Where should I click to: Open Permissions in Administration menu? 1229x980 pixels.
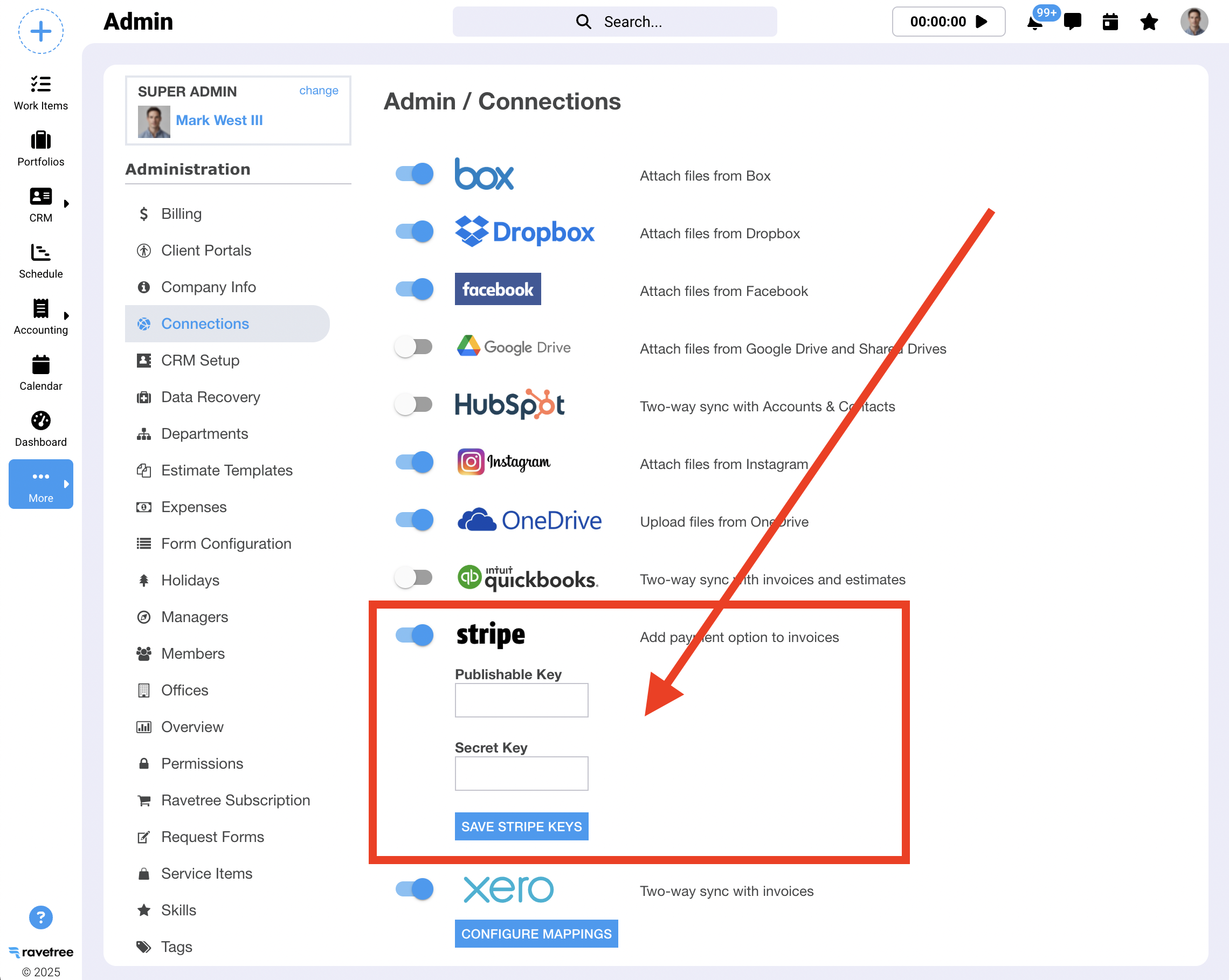[202, 763]
